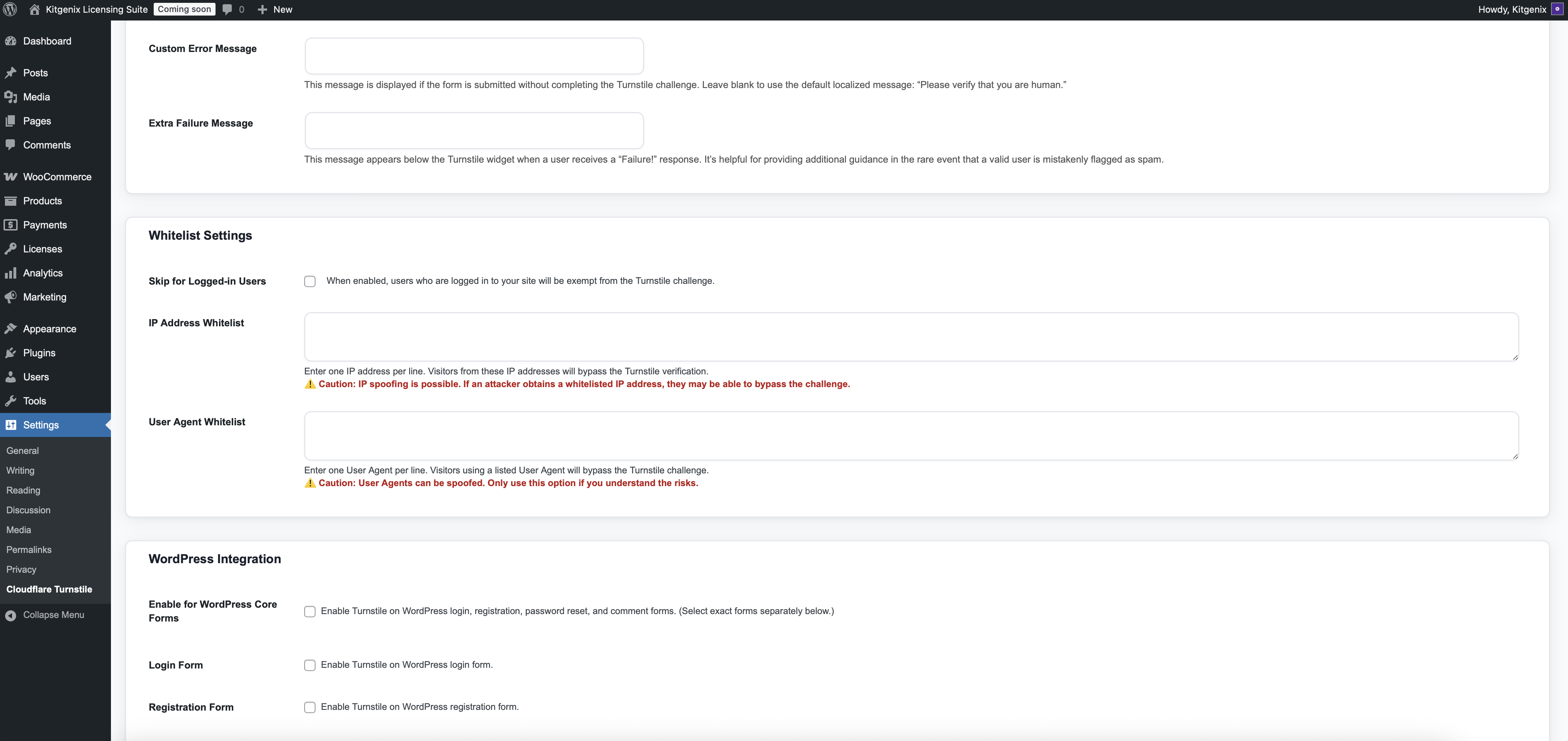The image size is (1568, 741).
Task: Click the Marketing megaphone icon
Action: coord(10,297)
